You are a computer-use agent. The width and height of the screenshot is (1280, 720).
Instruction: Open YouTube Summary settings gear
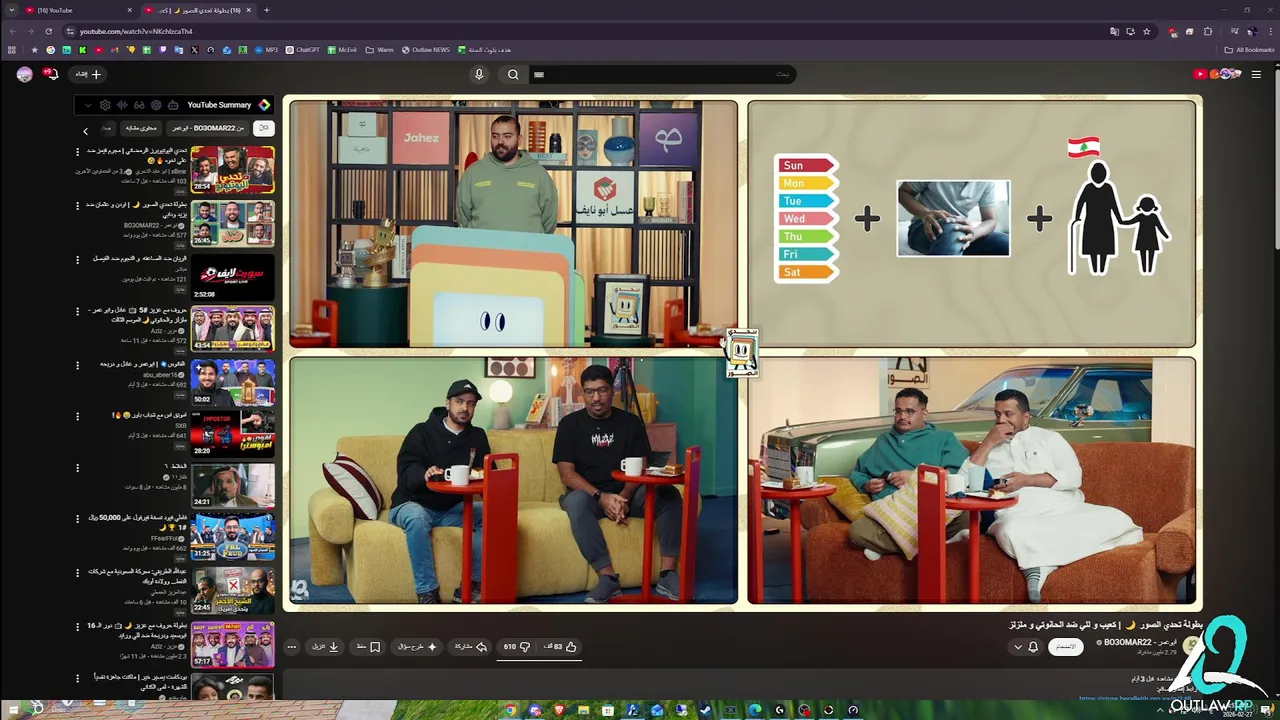point(105,105)
